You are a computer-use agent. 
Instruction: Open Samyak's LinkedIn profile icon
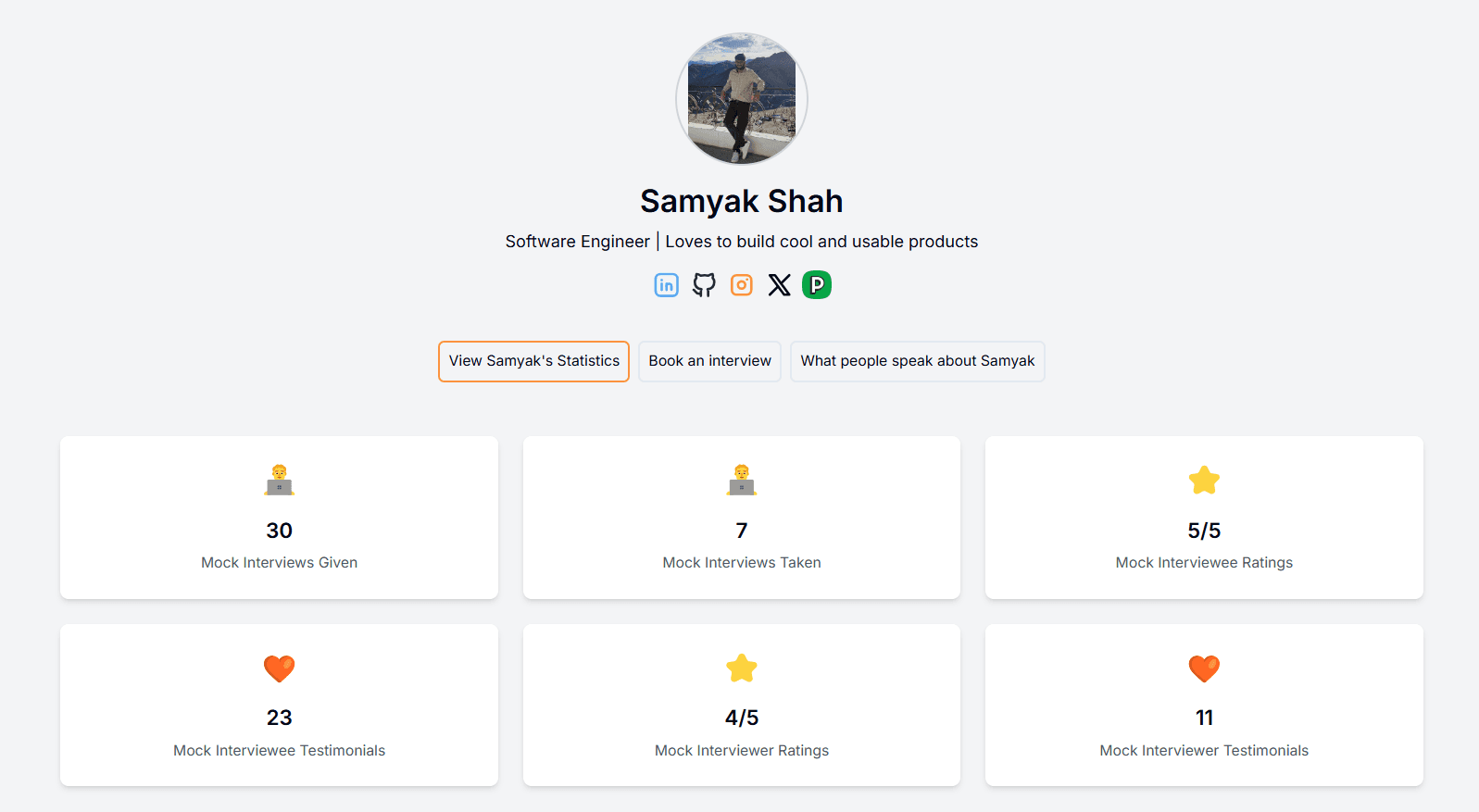click(x=666, y=285)
